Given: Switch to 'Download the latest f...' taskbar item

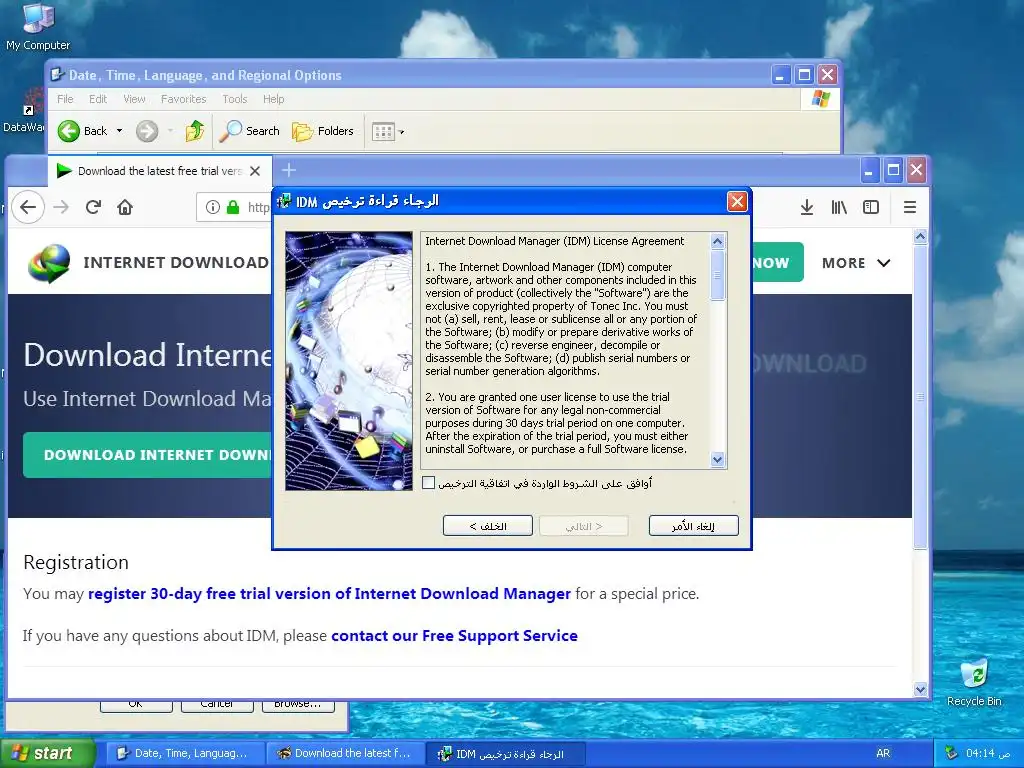Looking at the screenshot, I should pos(345,754).
